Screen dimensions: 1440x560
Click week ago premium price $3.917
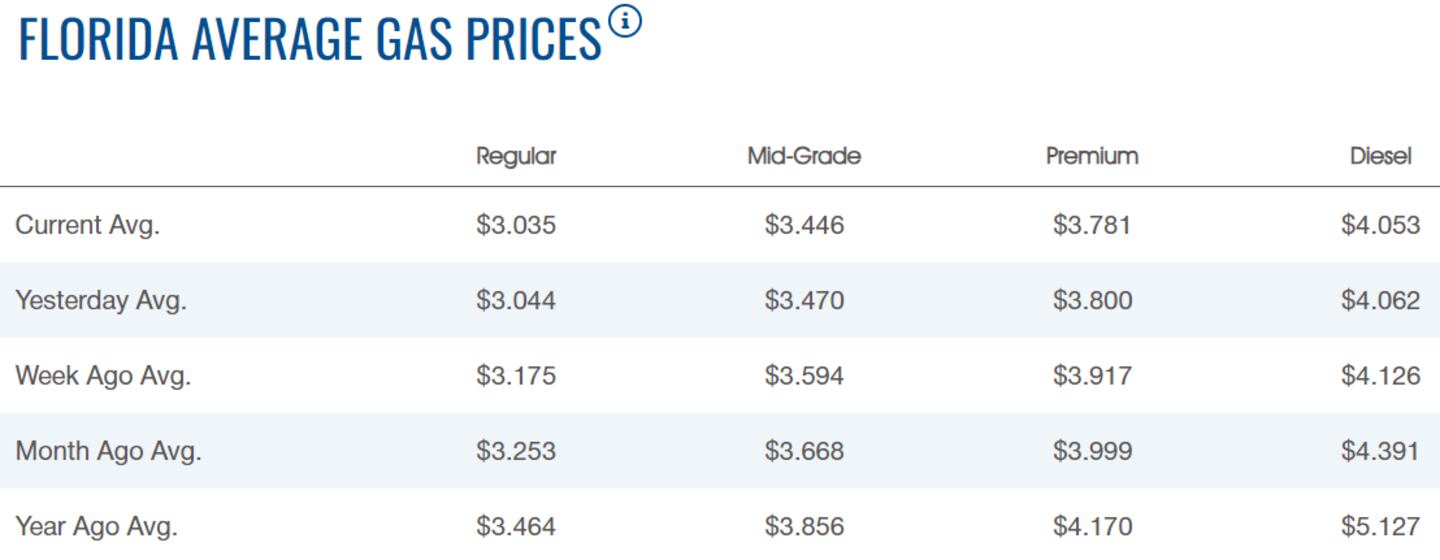[1092, 376]
